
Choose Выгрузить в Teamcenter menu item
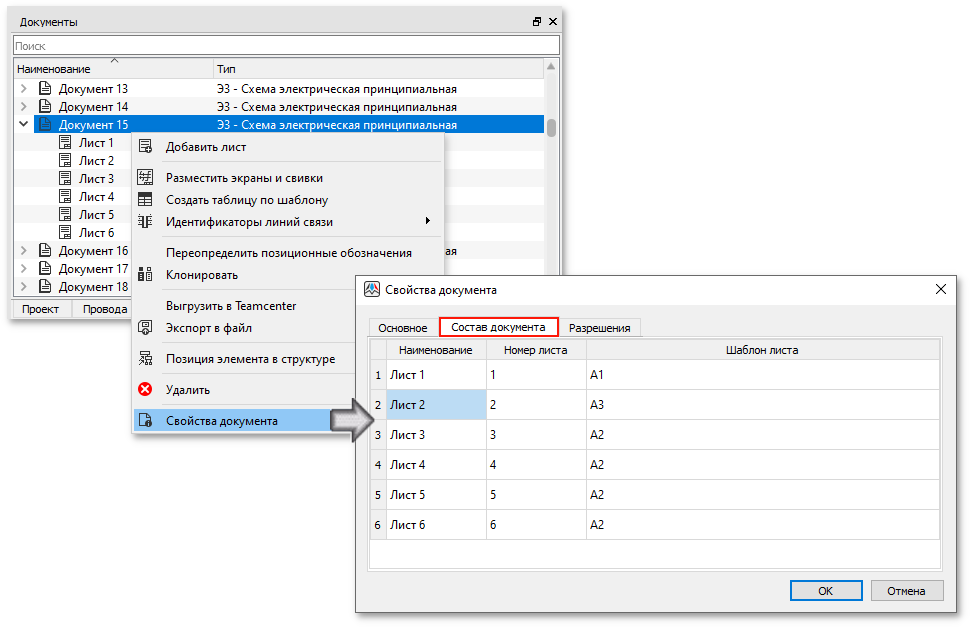coord(230,306)
